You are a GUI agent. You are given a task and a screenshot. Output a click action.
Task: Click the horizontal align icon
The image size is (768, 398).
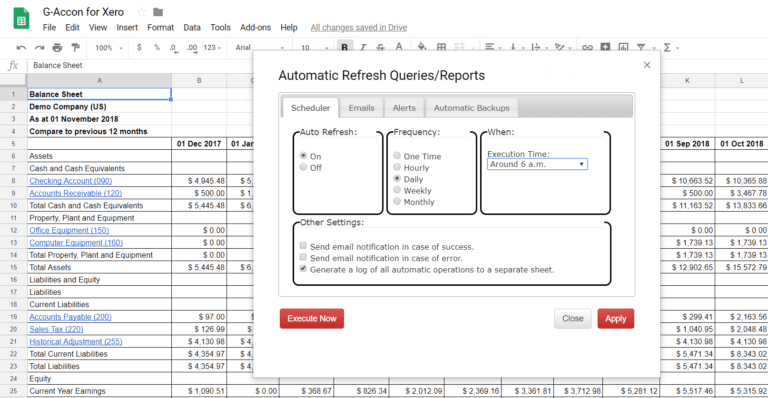(489, 47)
